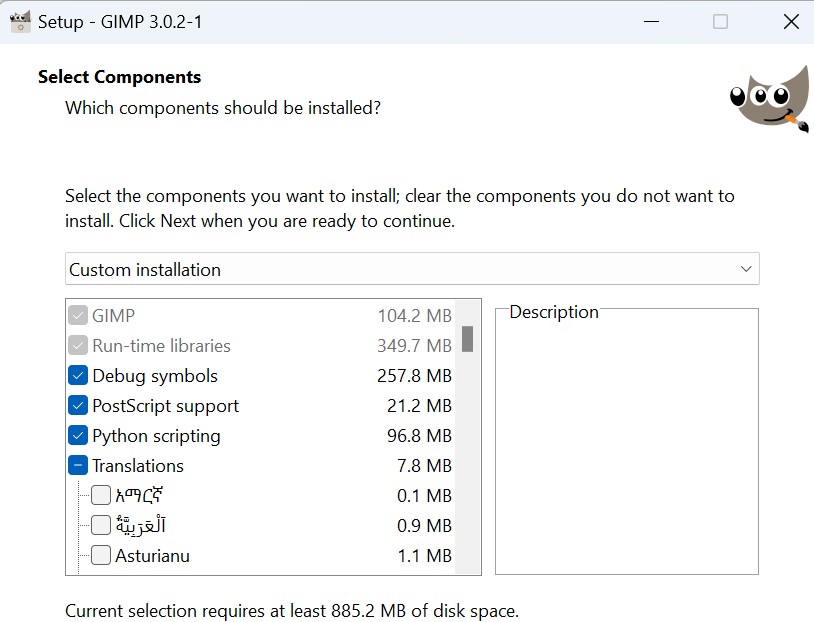Image resolution: width=814 pixels, height=622 pixels.
Task: Disable the Python scripting component
Action: pyautogui.click(x=78, y=436)
